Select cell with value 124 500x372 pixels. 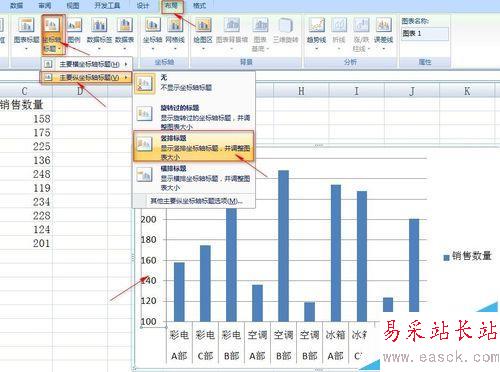[x=26, y=229]
